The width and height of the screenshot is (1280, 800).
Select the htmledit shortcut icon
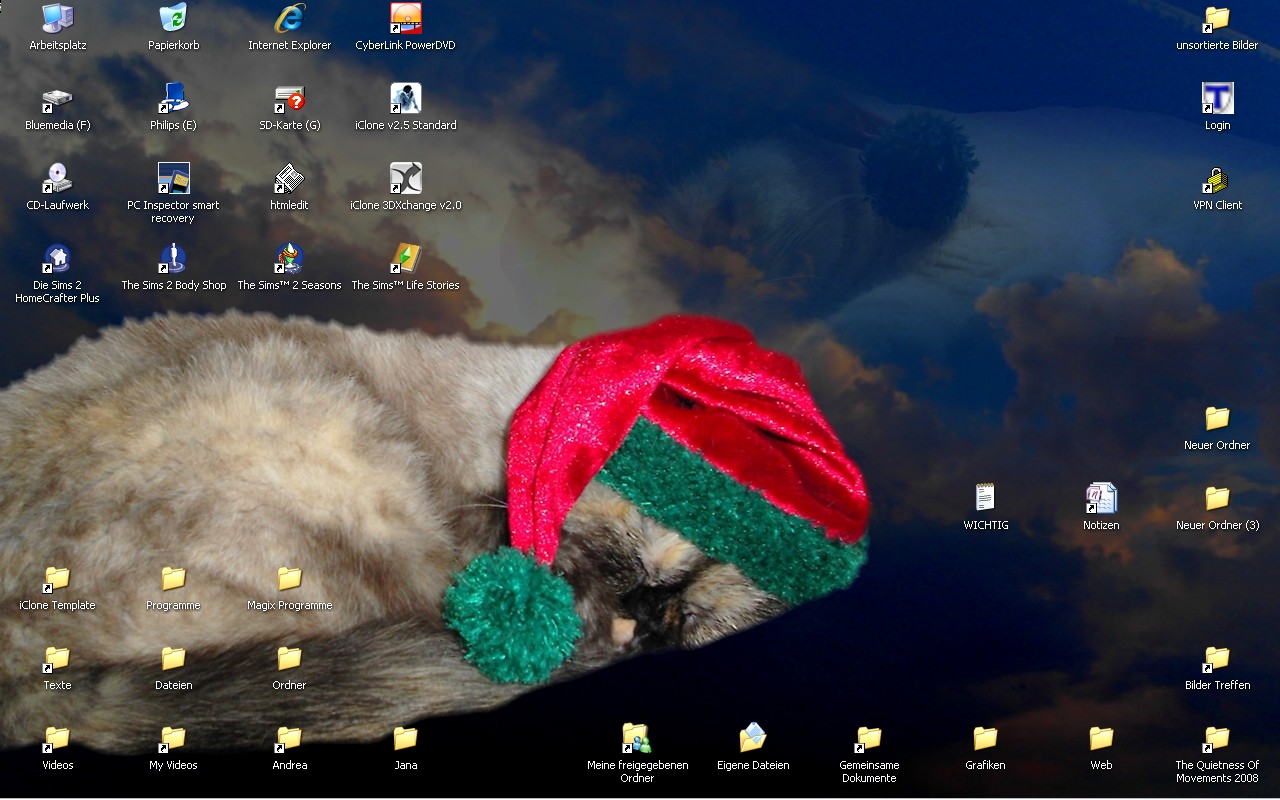pos(289,179)
